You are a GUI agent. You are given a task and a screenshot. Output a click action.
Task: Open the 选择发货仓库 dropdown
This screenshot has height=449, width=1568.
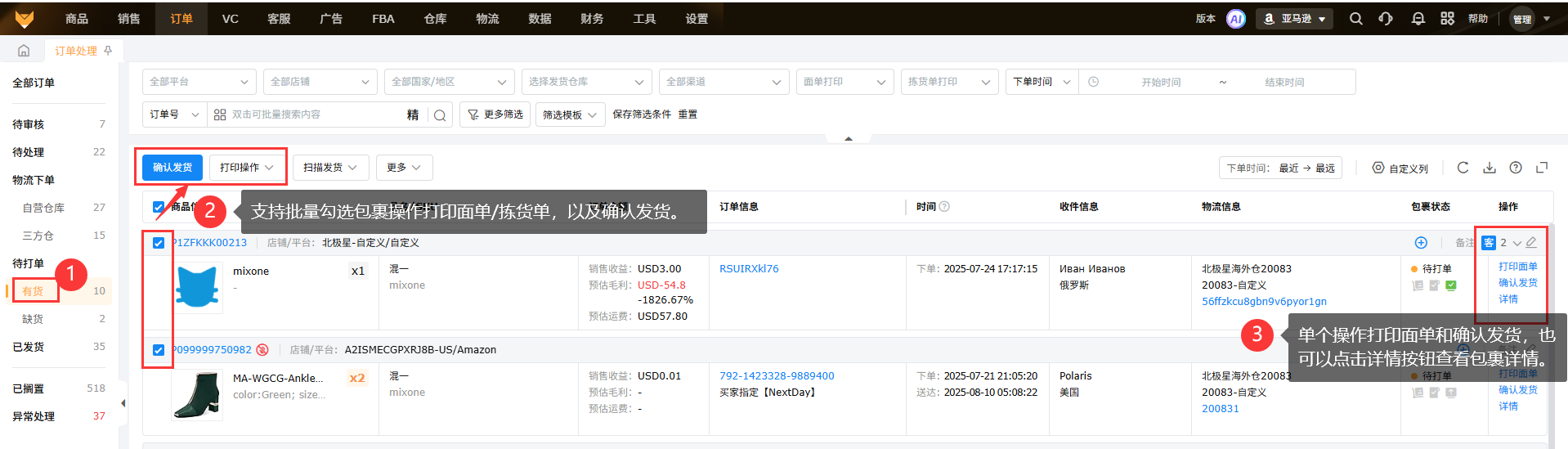pyautogui.click(x=587, y=82)
